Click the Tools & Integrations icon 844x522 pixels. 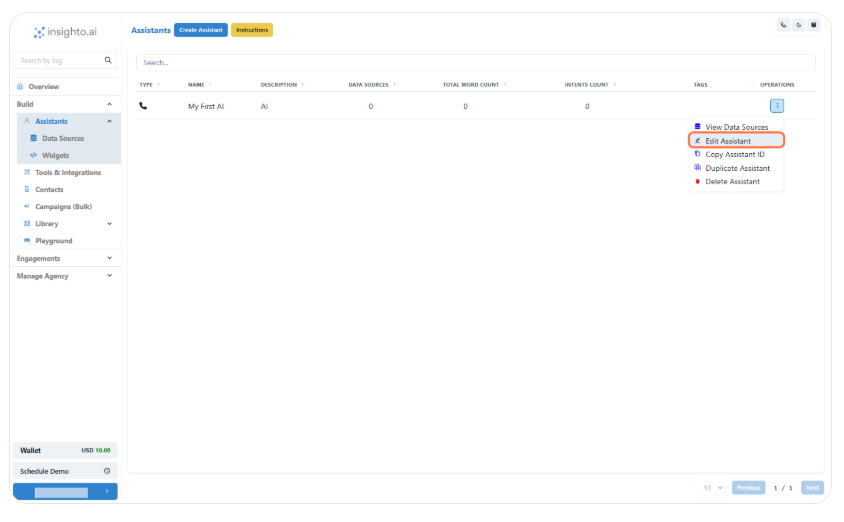click(x=27, y=172)
